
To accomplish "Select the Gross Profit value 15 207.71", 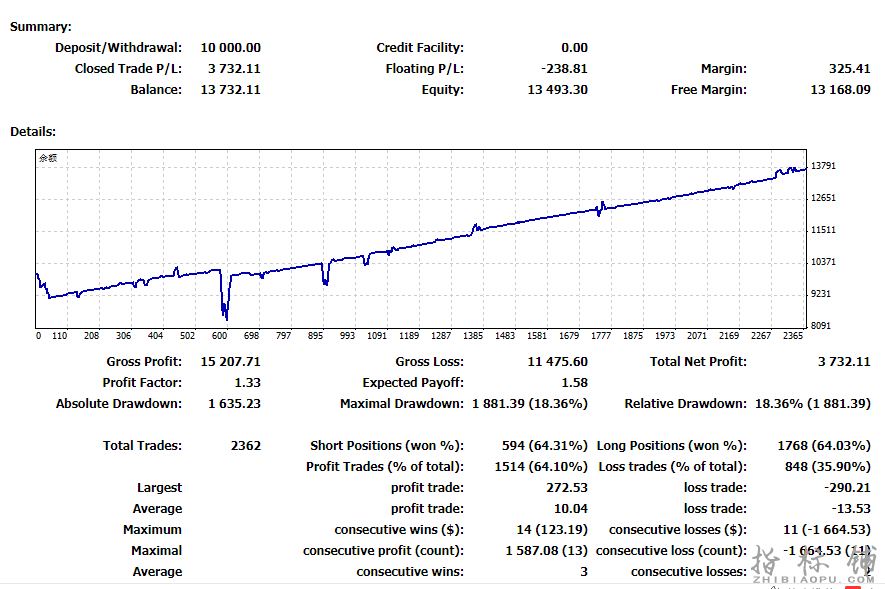I will click(x=230, y=361).
